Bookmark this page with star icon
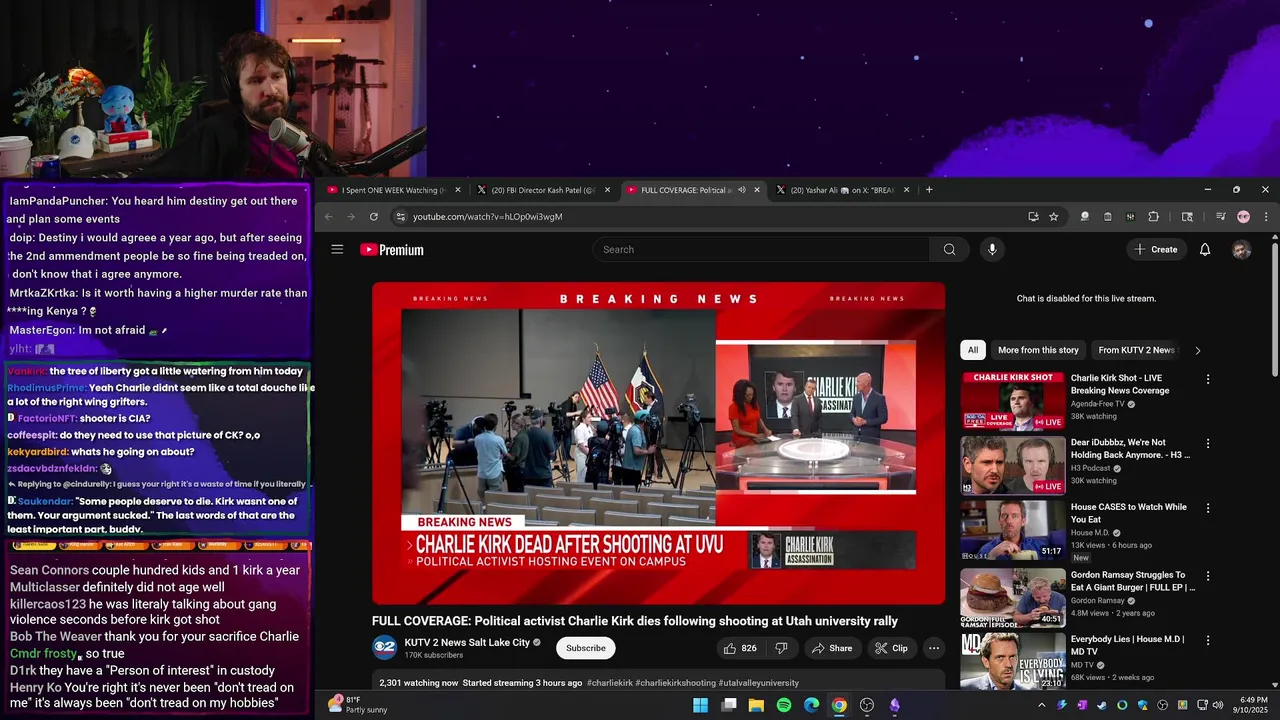The height and width of the screenshot is (720, 1280). (x=1054, y=216)
